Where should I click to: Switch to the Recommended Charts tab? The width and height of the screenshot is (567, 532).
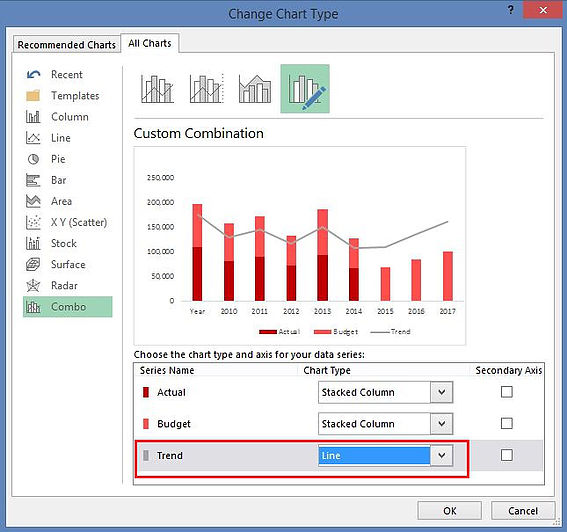(x=67, y=44)
